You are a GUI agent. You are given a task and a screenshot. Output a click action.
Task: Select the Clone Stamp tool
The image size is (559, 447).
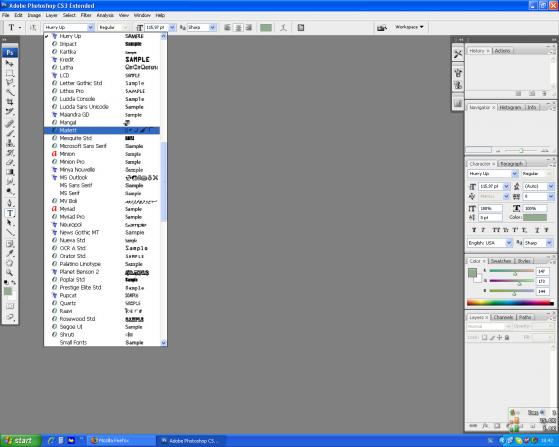click(x=10, y=143)
